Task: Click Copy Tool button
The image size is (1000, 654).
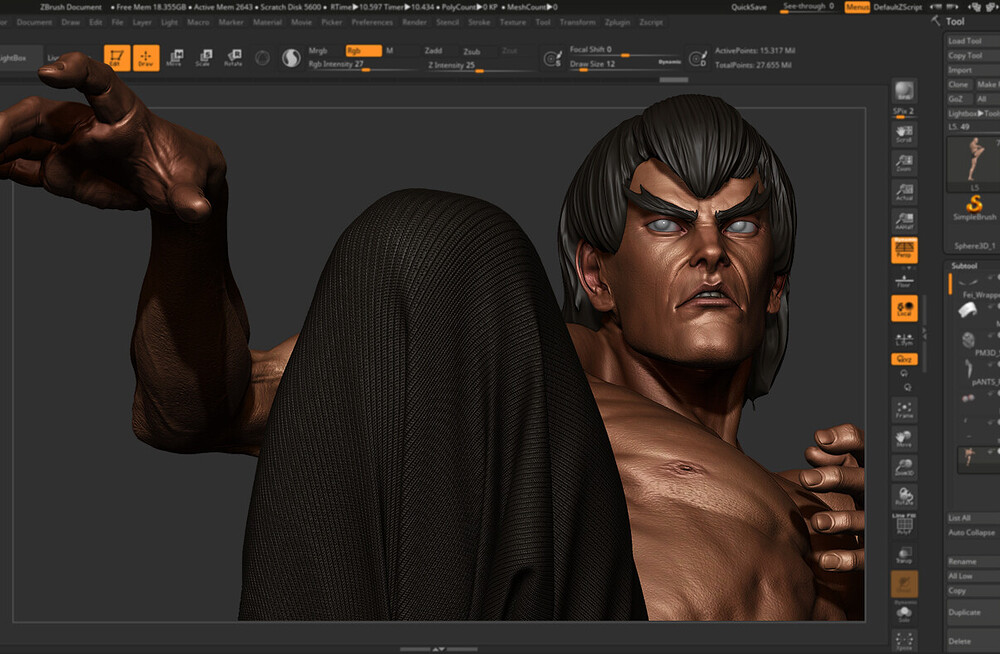Action: pos(972,56)
